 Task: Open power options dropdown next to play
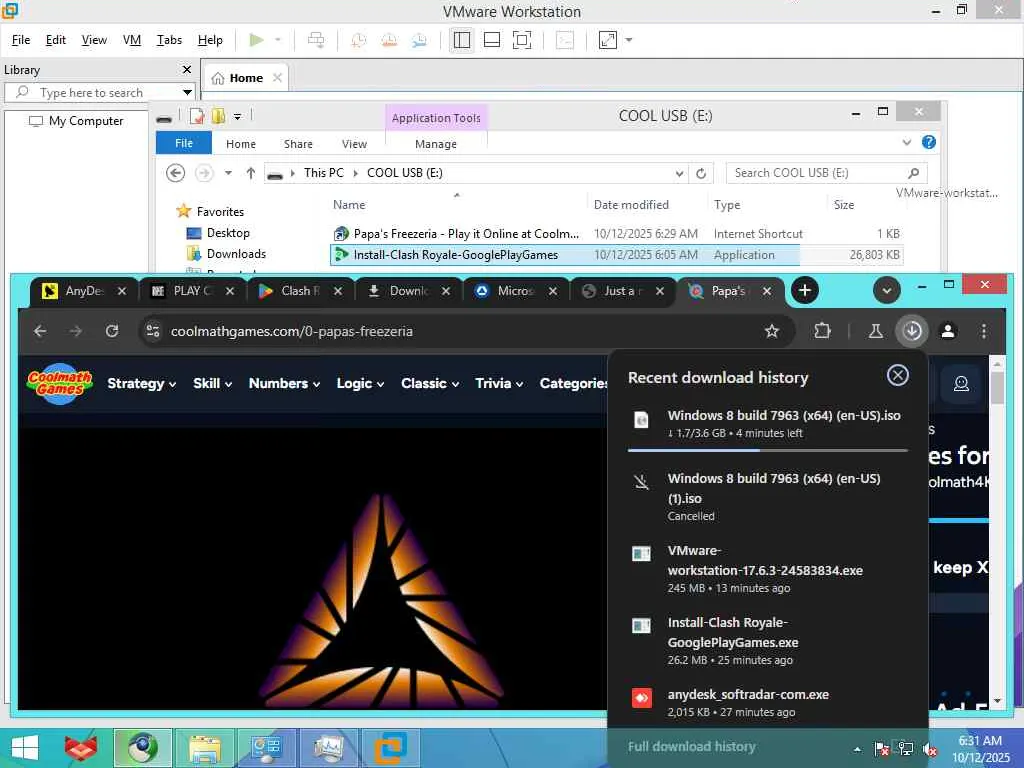click(278, 40)
